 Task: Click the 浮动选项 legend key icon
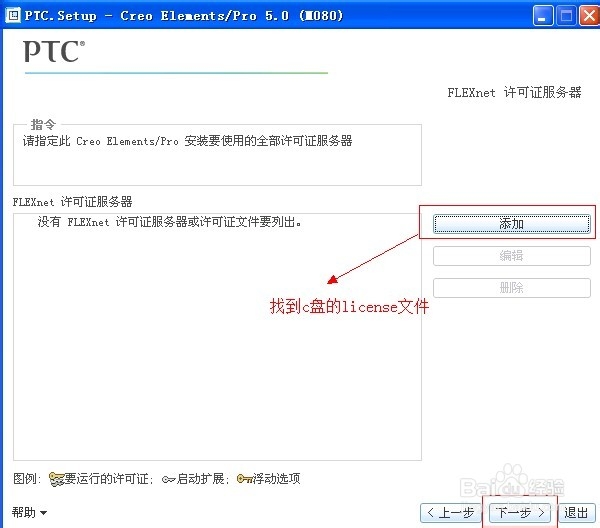[245, 479]
